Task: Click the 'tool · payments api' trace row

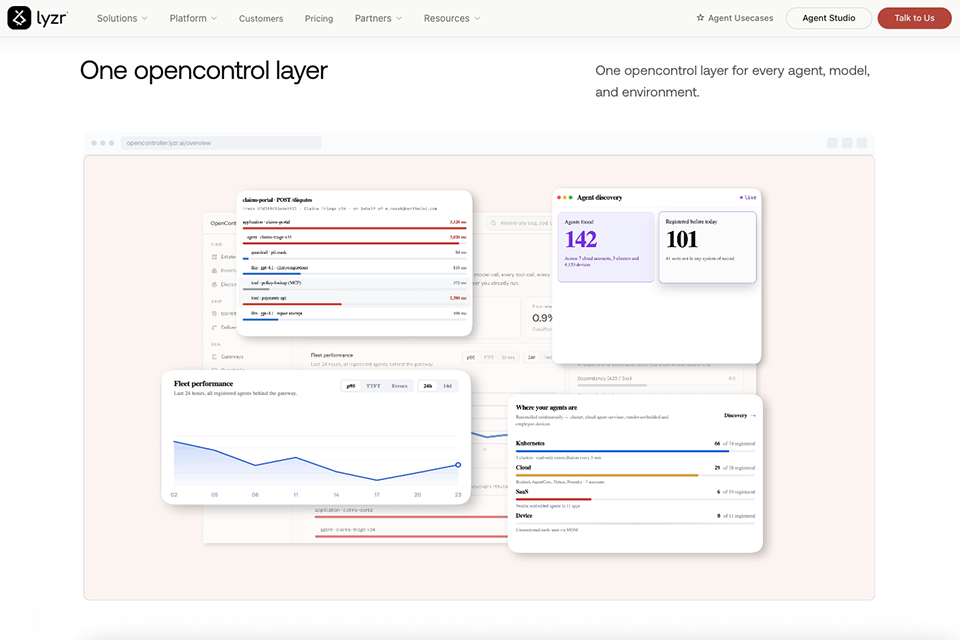Action: point(354,299)
